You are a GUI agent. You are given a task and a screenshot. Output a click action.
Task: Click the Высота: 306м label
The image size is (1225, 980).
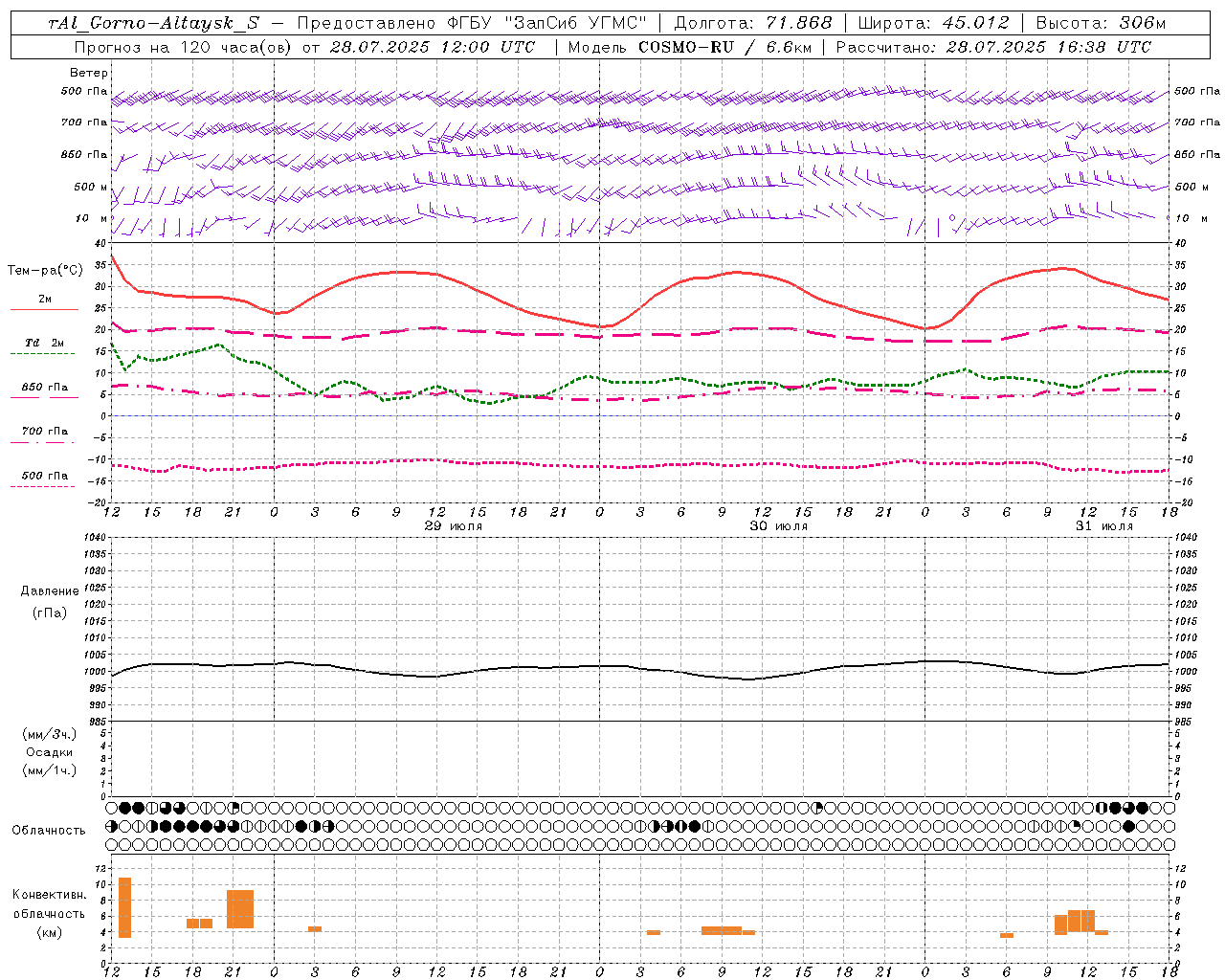pos(1101,23)
